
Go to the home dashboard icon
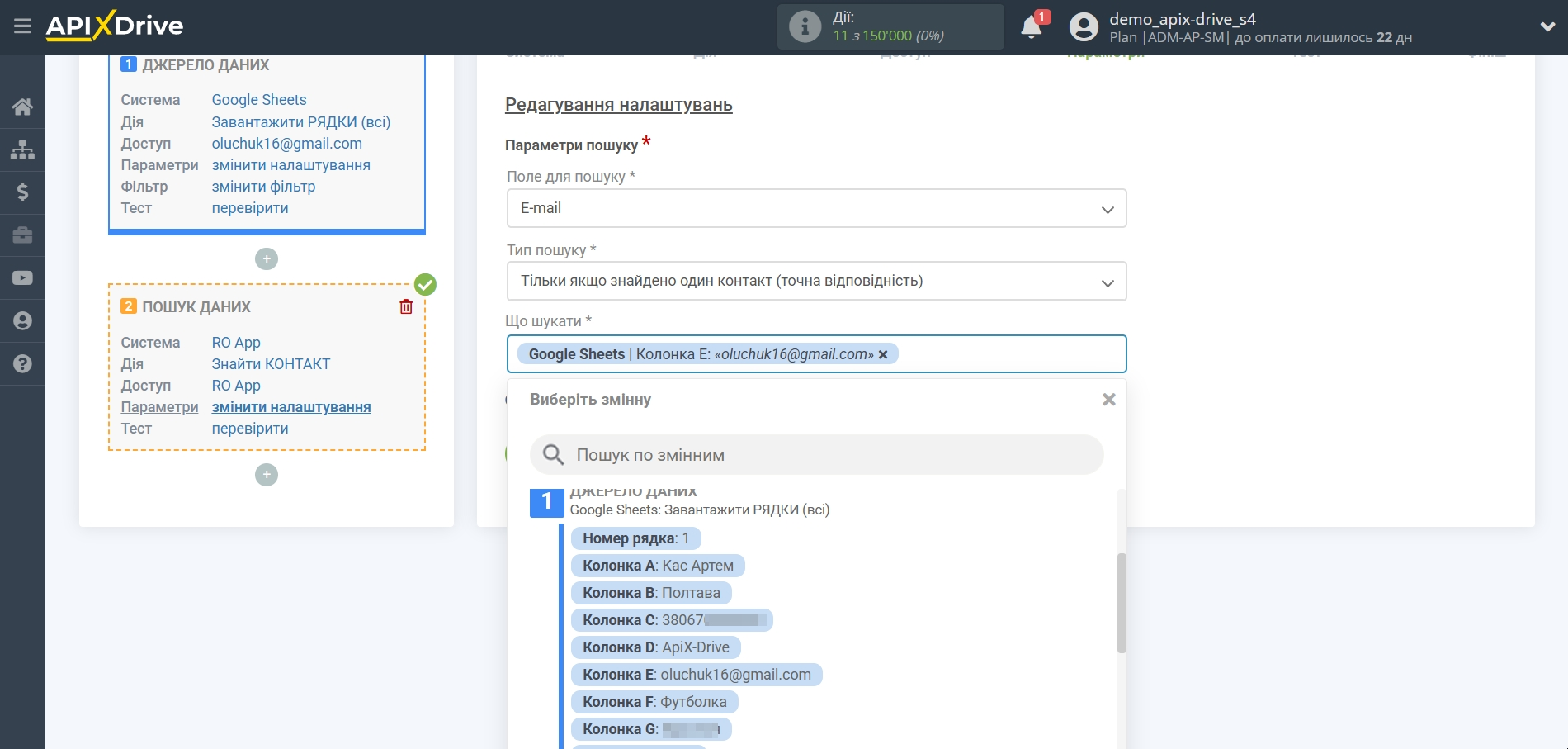pyautogui.click(x=22, y=107)
